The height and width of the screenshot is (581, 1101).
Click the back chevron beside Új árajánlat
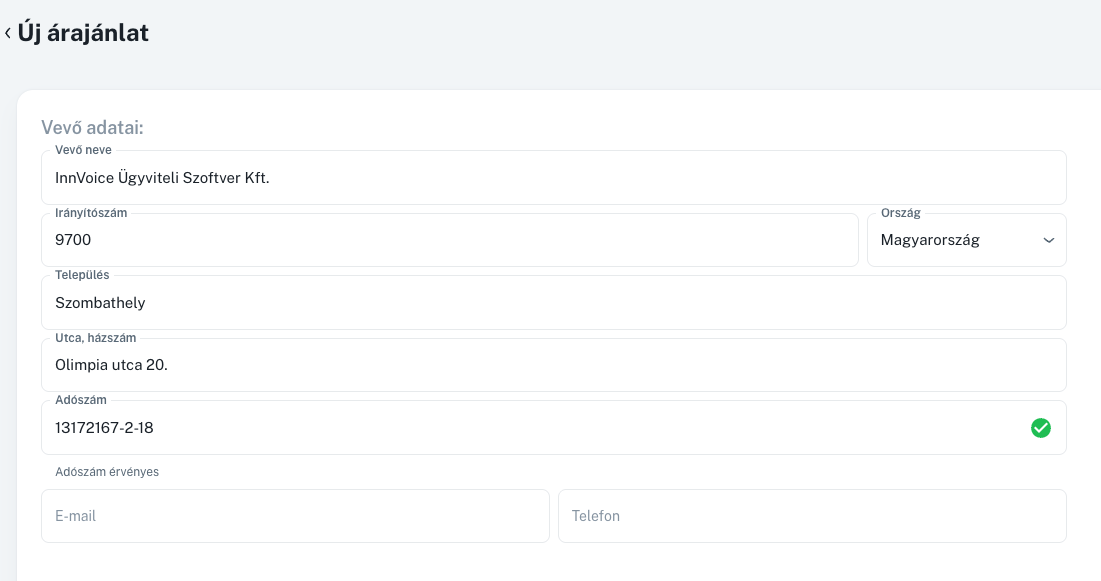[x=8, y=33]
